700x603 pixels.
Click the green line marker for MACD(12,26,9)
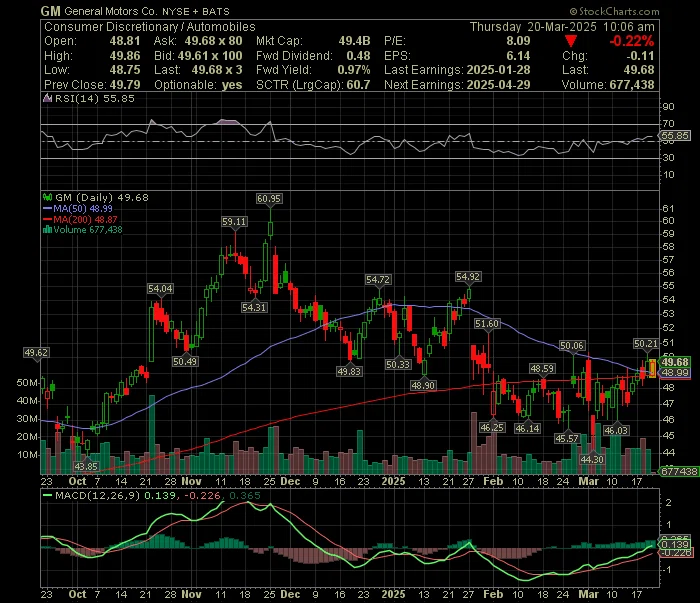coord(47,495)
